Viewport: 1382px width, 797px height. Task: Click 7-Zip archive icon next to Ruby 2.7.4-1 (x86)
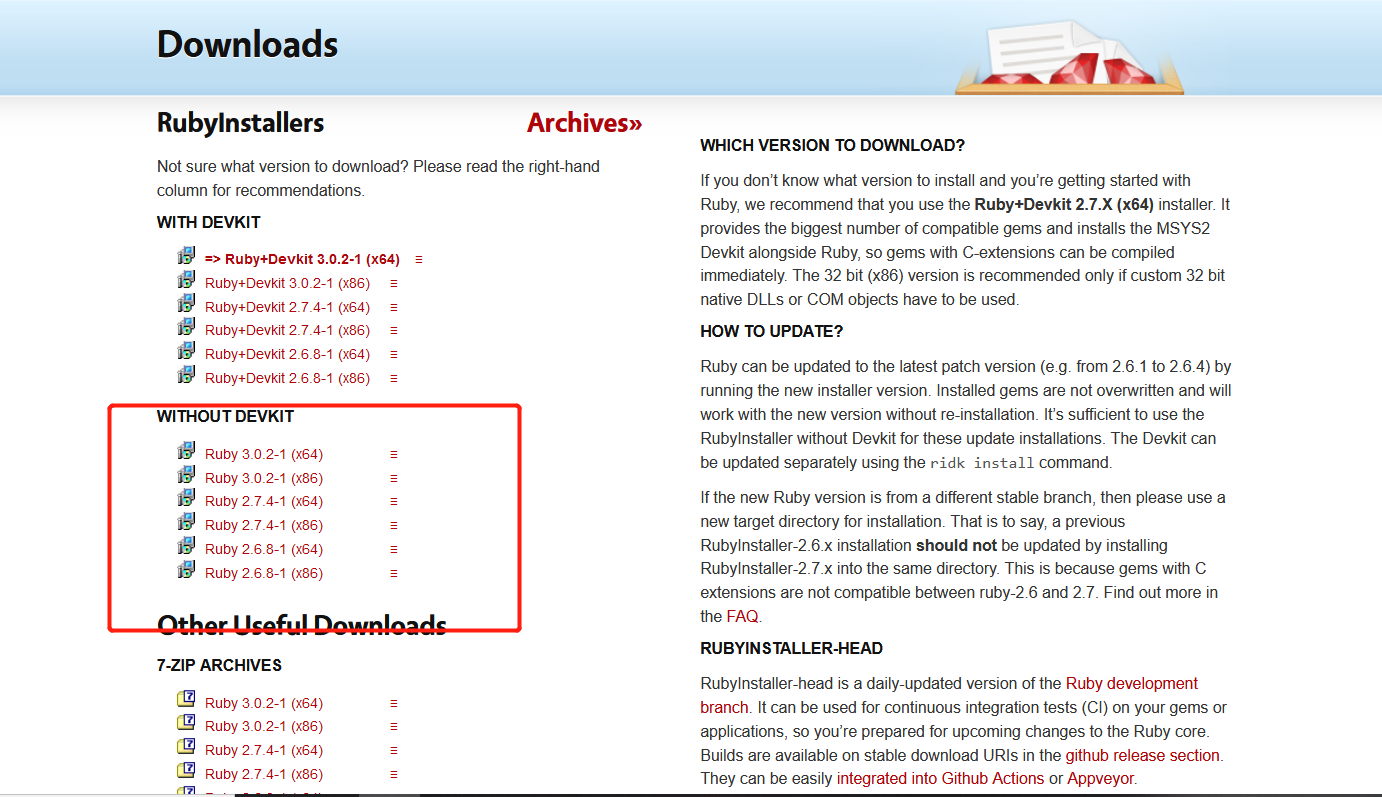[186, 770]
